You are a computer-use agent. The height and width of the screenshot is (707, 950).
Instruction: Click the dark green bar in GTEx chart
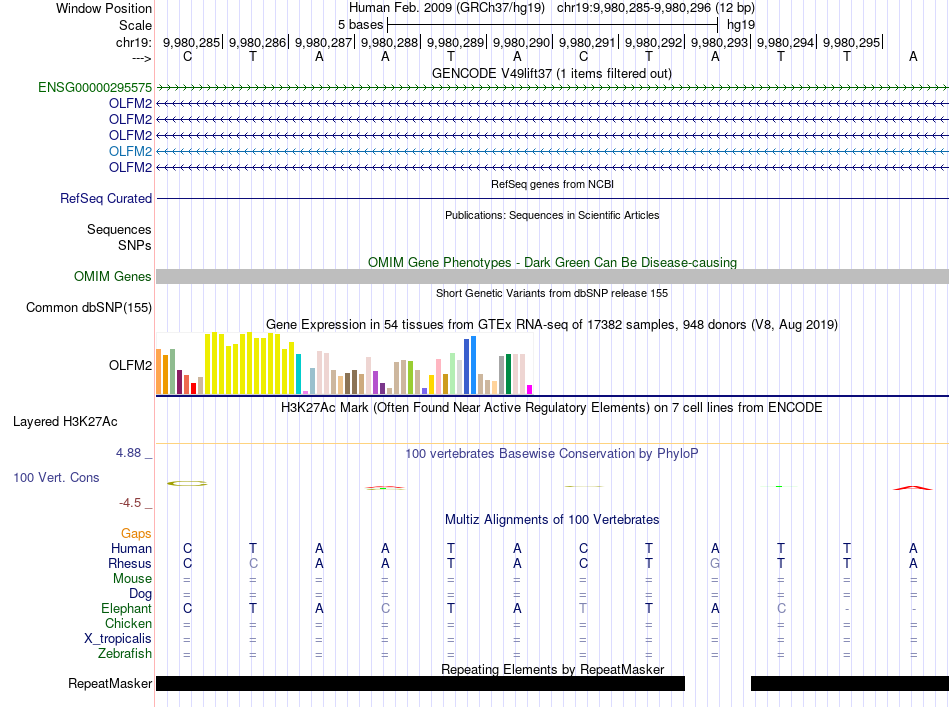(508, 374)
